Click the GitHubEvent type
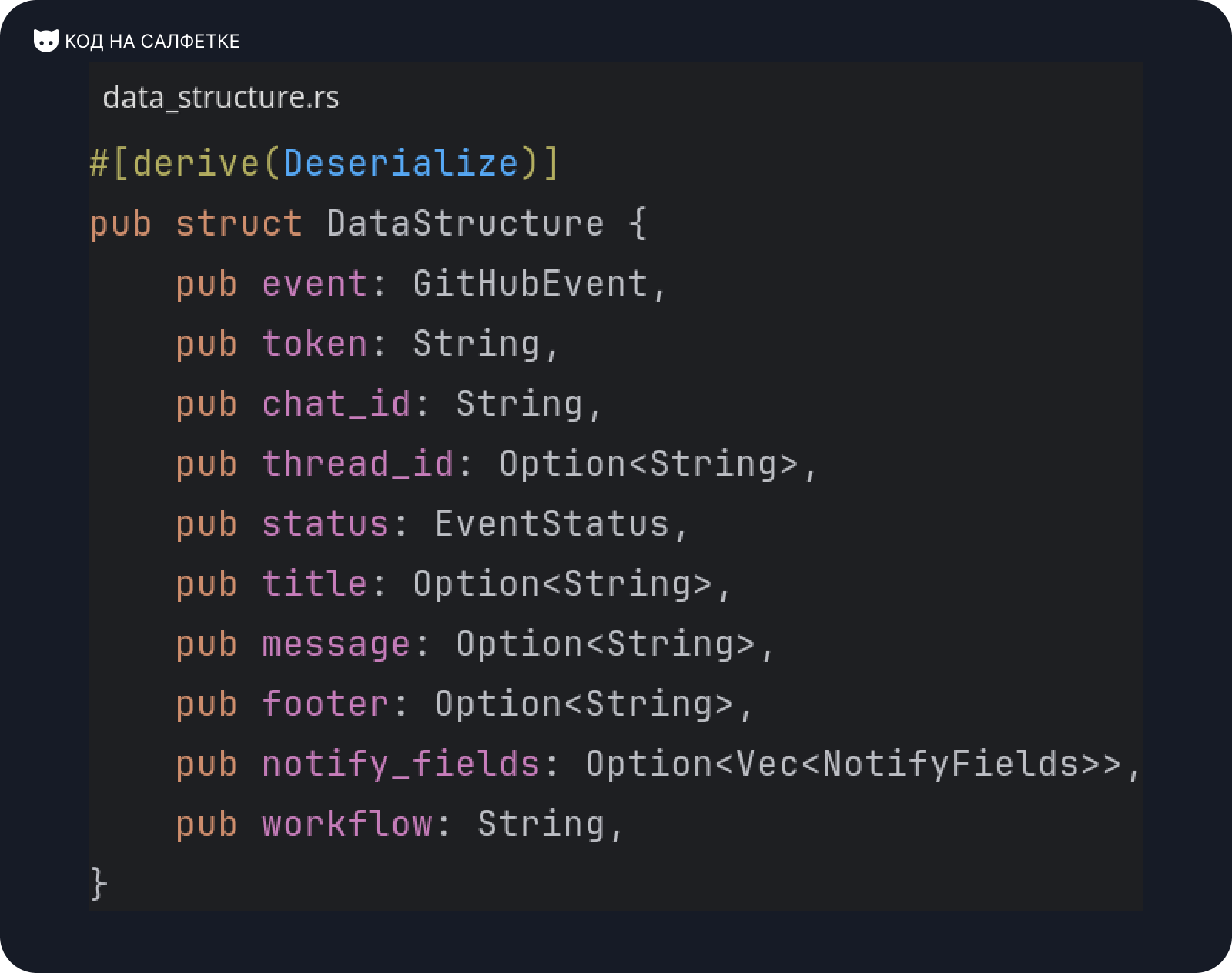This screenshot has height=973, width=1232. [x=531, y=283]
